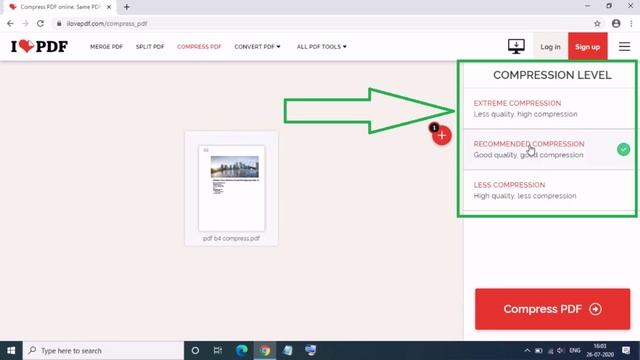Click the volume speaker tray icon

coord(560,351)
